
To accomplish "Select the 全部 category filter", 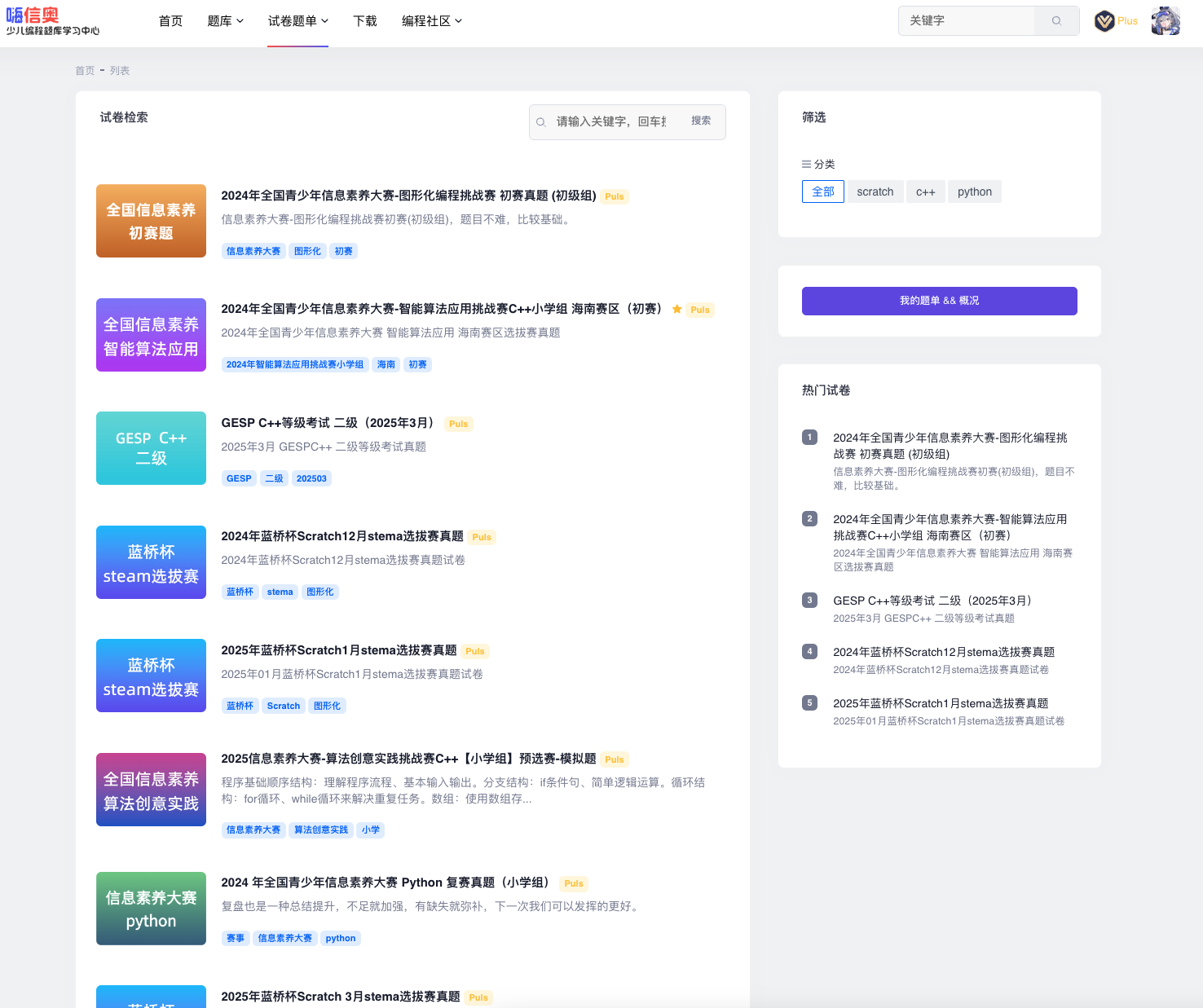I will click(823, 191).
